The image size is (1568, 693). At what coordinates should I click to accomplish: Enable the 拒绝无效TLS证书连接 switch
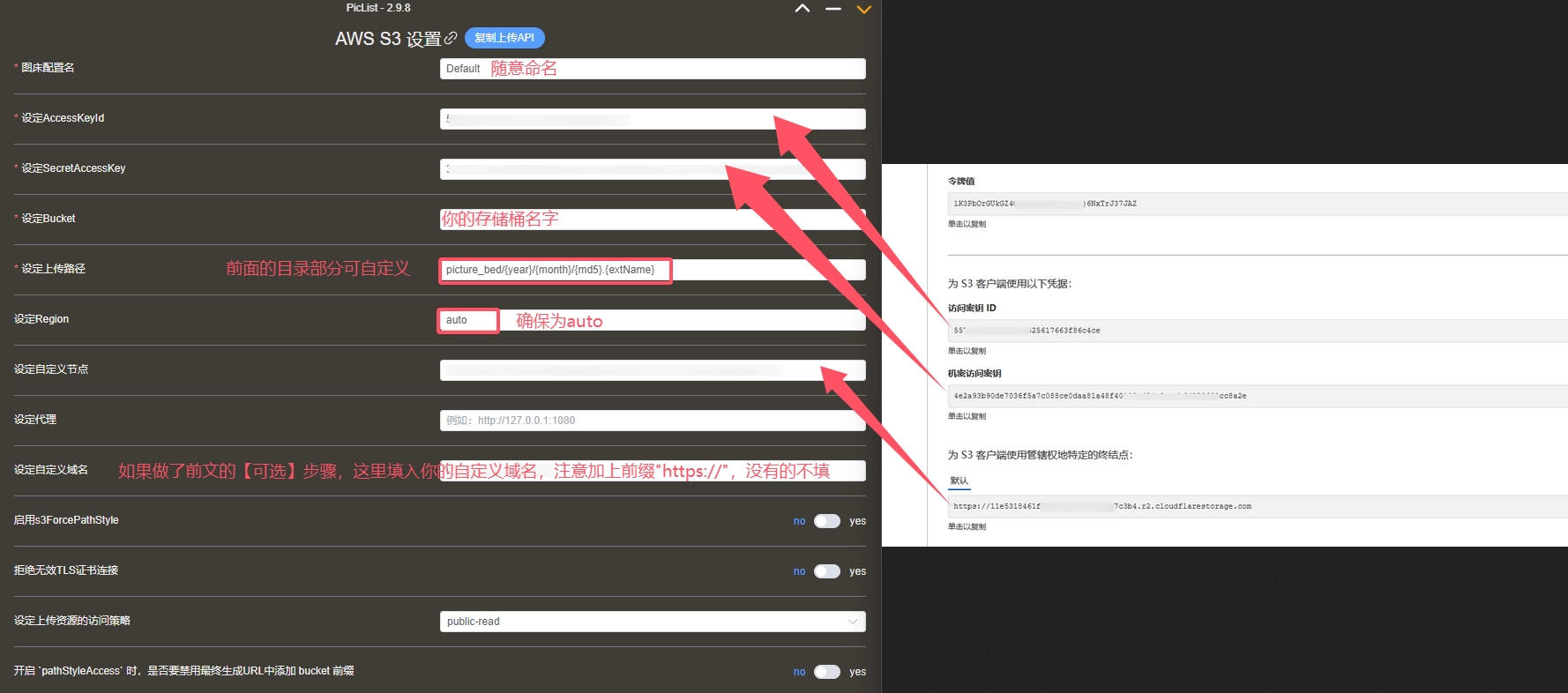click(x=826, y=571)
